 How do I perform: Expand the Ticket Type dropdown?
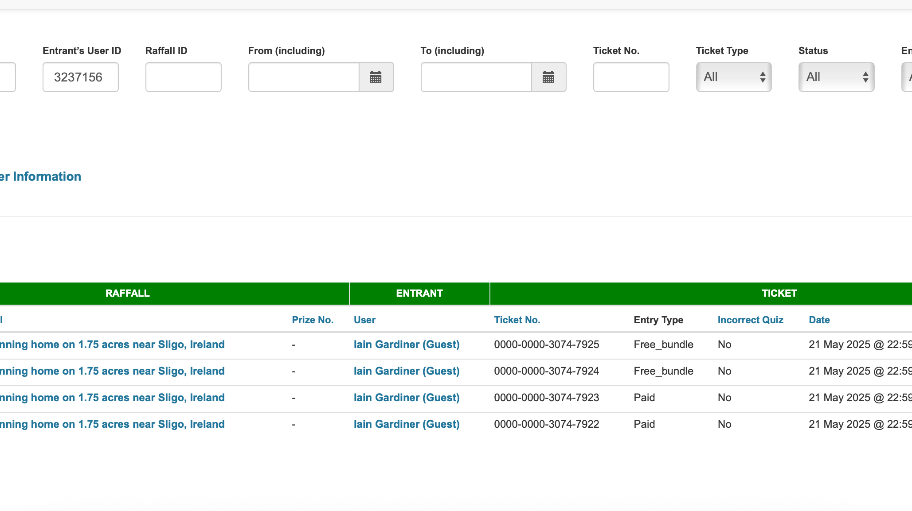733,77
